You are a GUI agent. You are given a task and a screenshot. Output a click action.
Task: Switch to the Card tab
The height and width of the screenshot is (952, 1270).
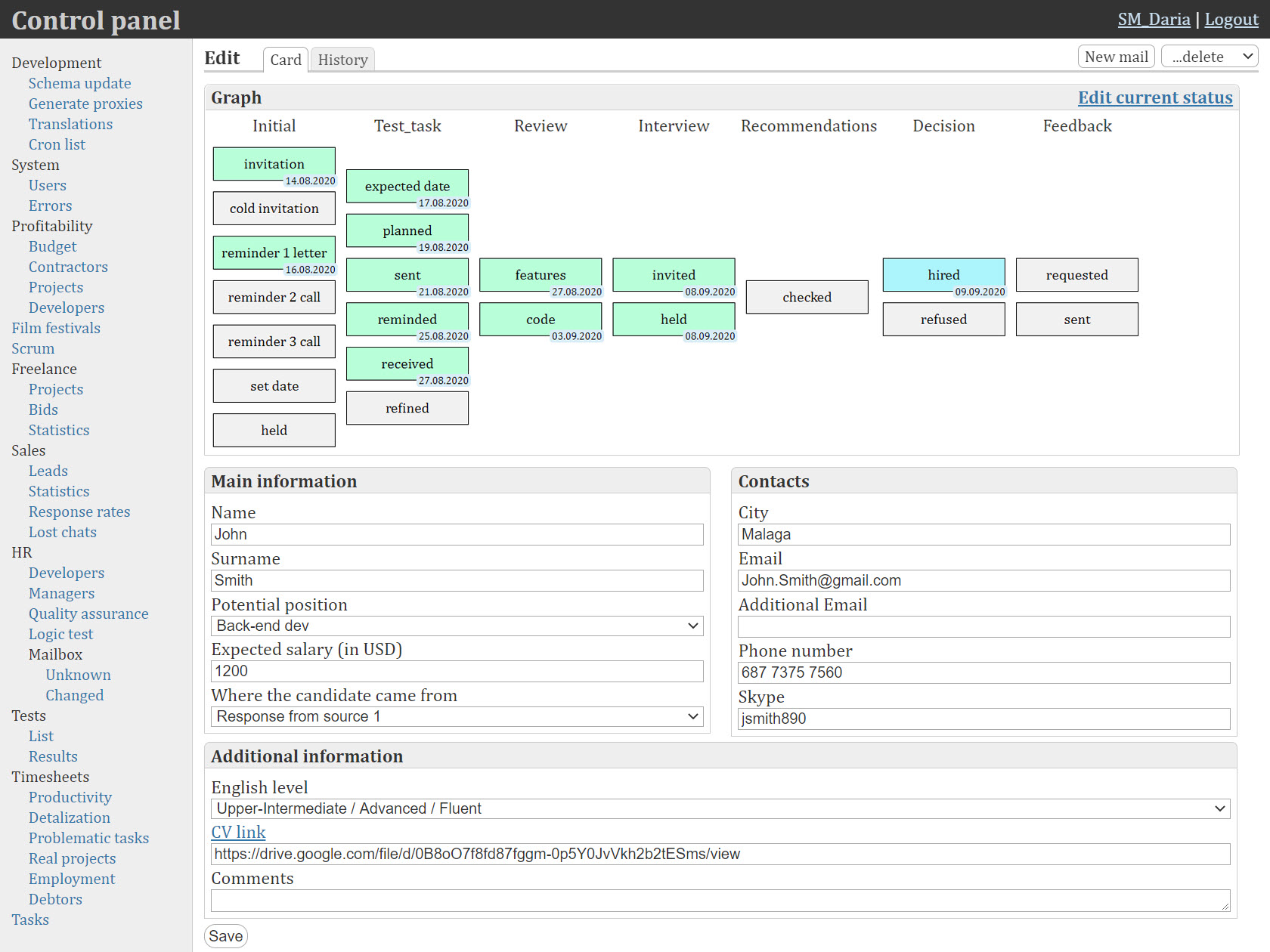pos(285,60)
